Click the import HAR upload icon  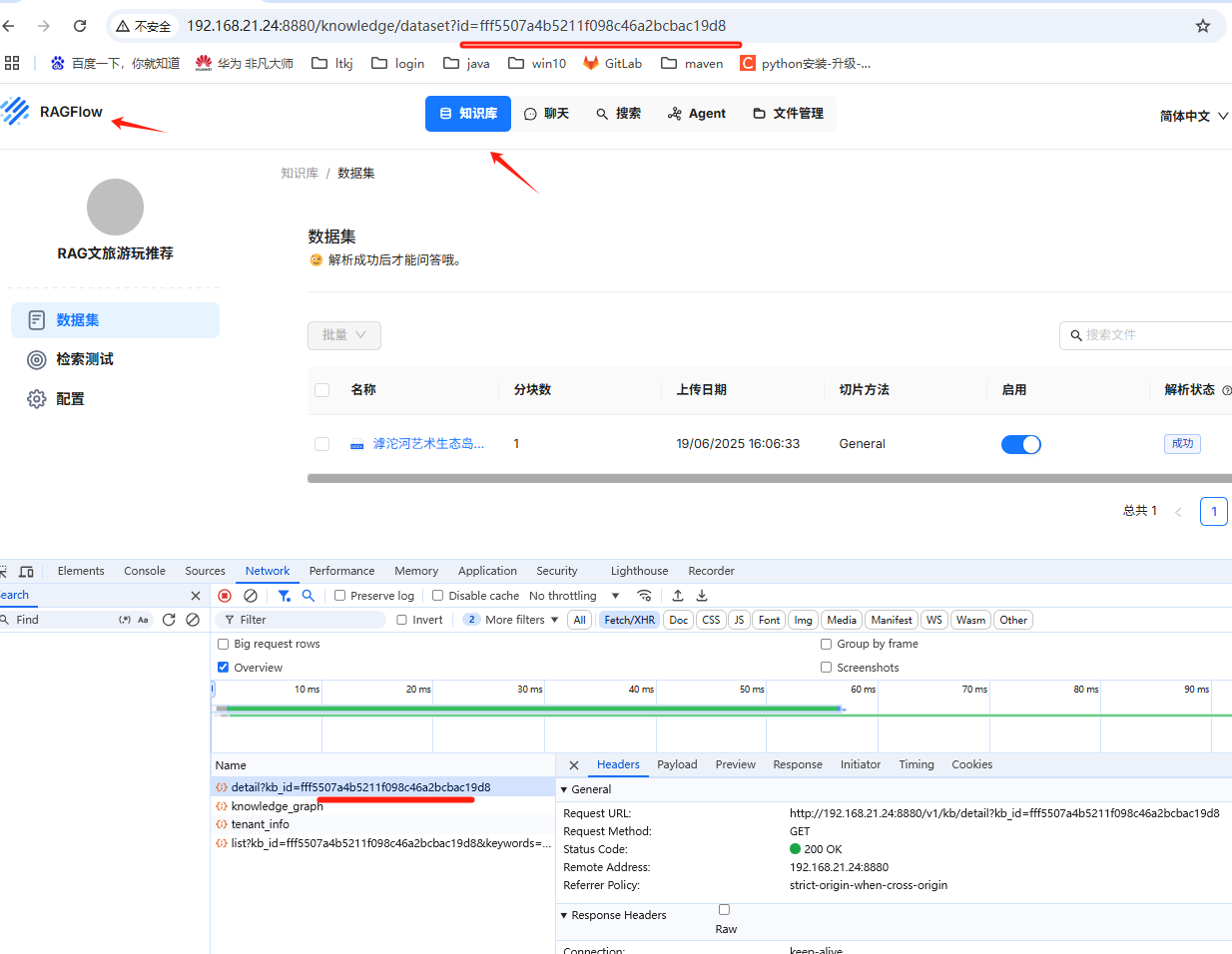(x=678, y=596)
